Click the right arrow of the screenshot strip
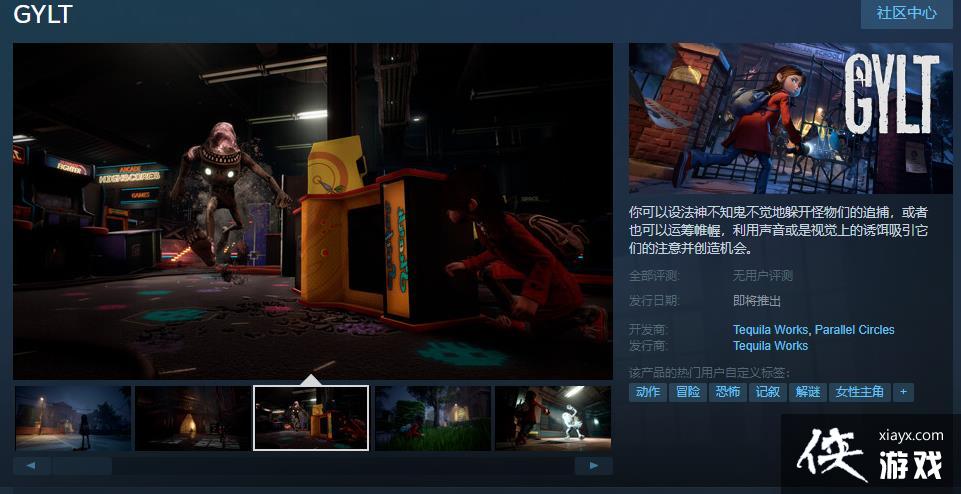The image size is (961, 494). 593,466
